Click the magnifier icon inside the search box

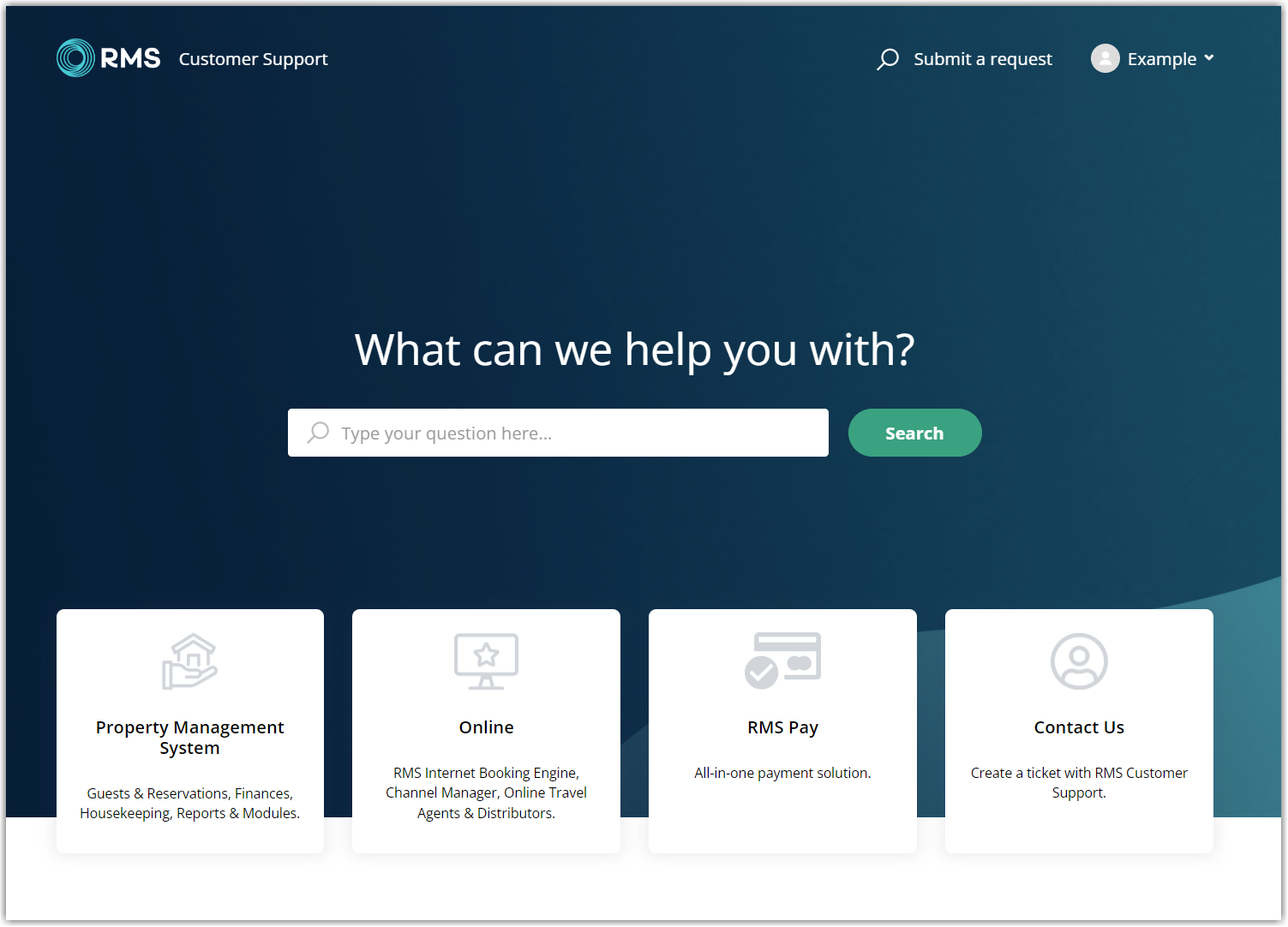(319, 433)
